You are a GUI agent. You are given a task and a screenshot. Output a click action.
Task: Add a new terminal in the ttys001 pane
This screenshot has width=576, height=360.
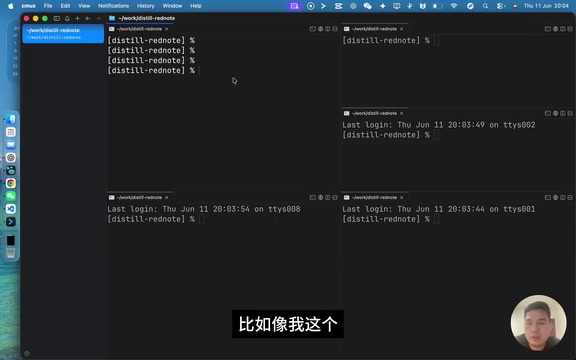pos(548,197)
